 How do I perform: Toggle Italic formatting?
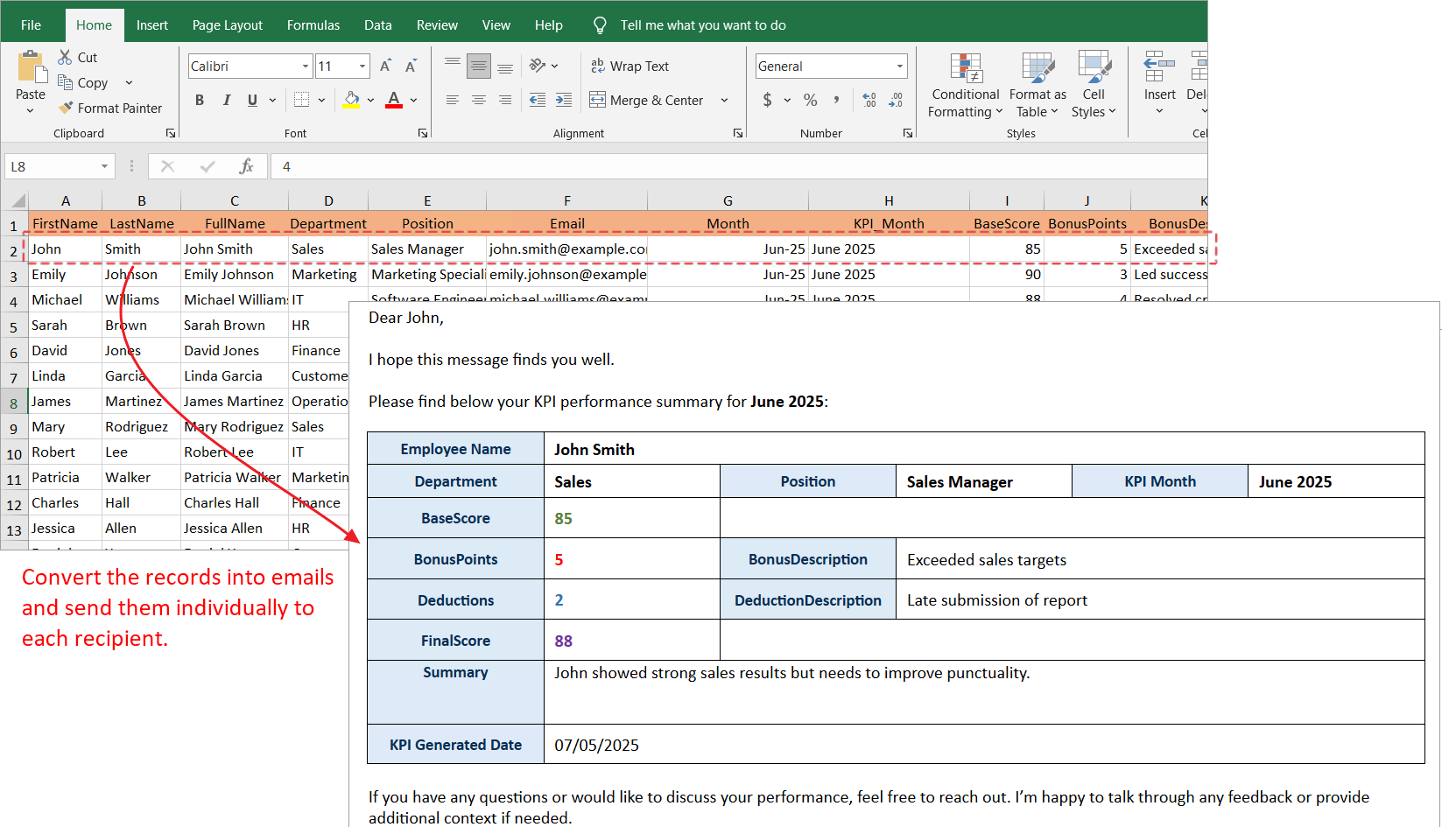(x=227, y=100)
